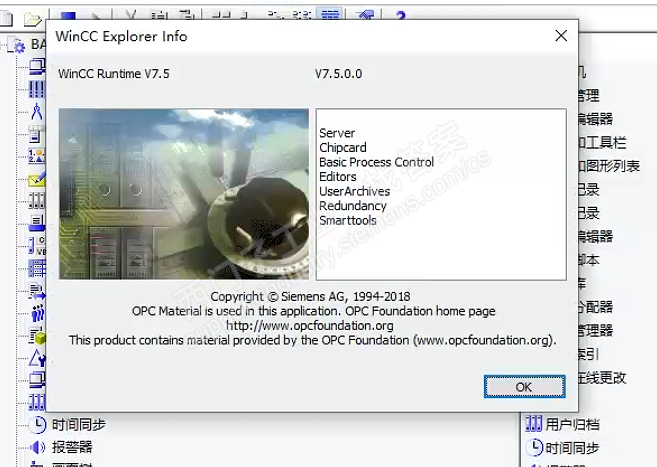The image size is (657, 467).
Task: Select User Administrator people icon in tree
Action: pos(38,313)
